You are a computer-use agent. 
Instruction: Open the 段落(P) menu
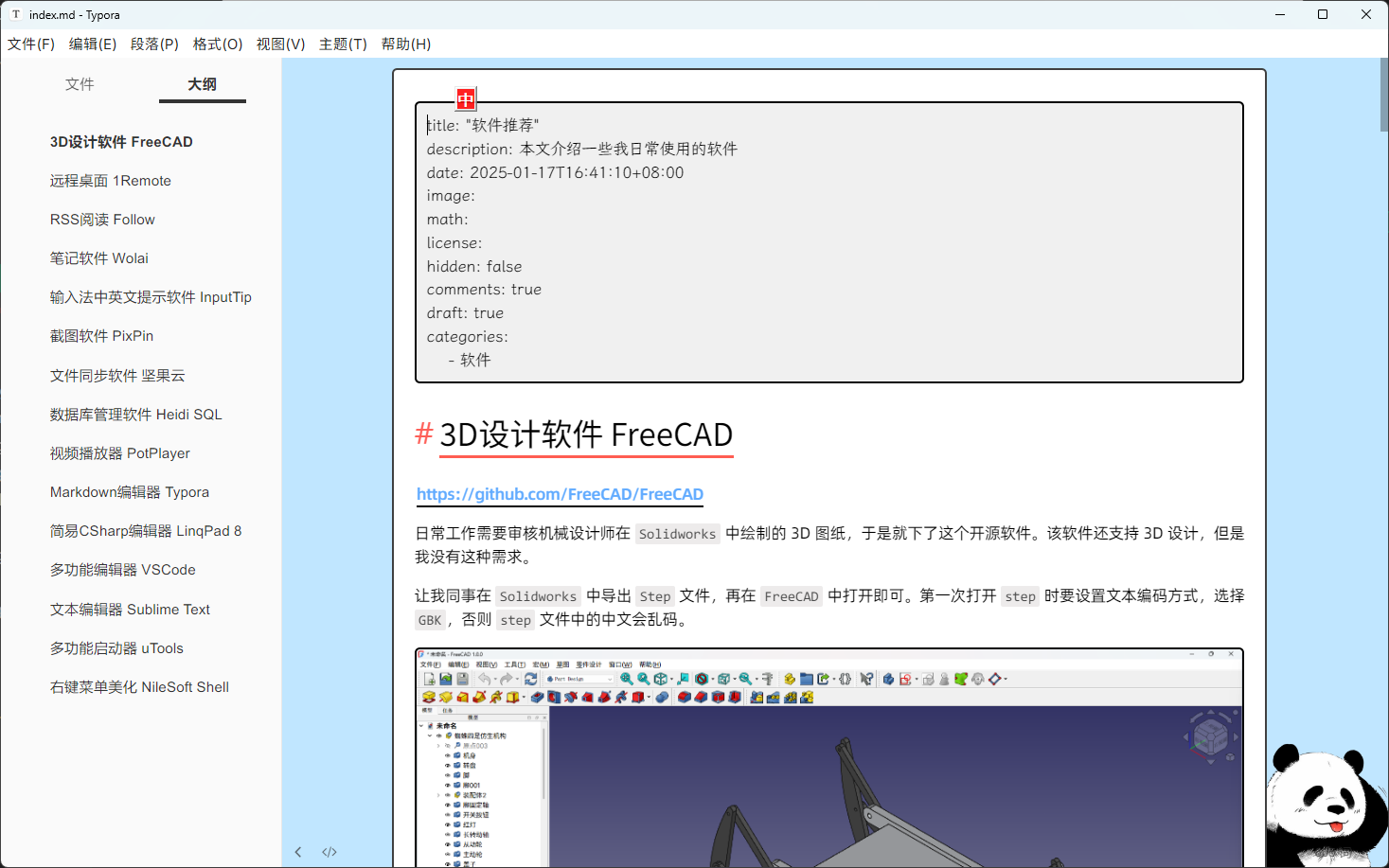tap(154, 44)
